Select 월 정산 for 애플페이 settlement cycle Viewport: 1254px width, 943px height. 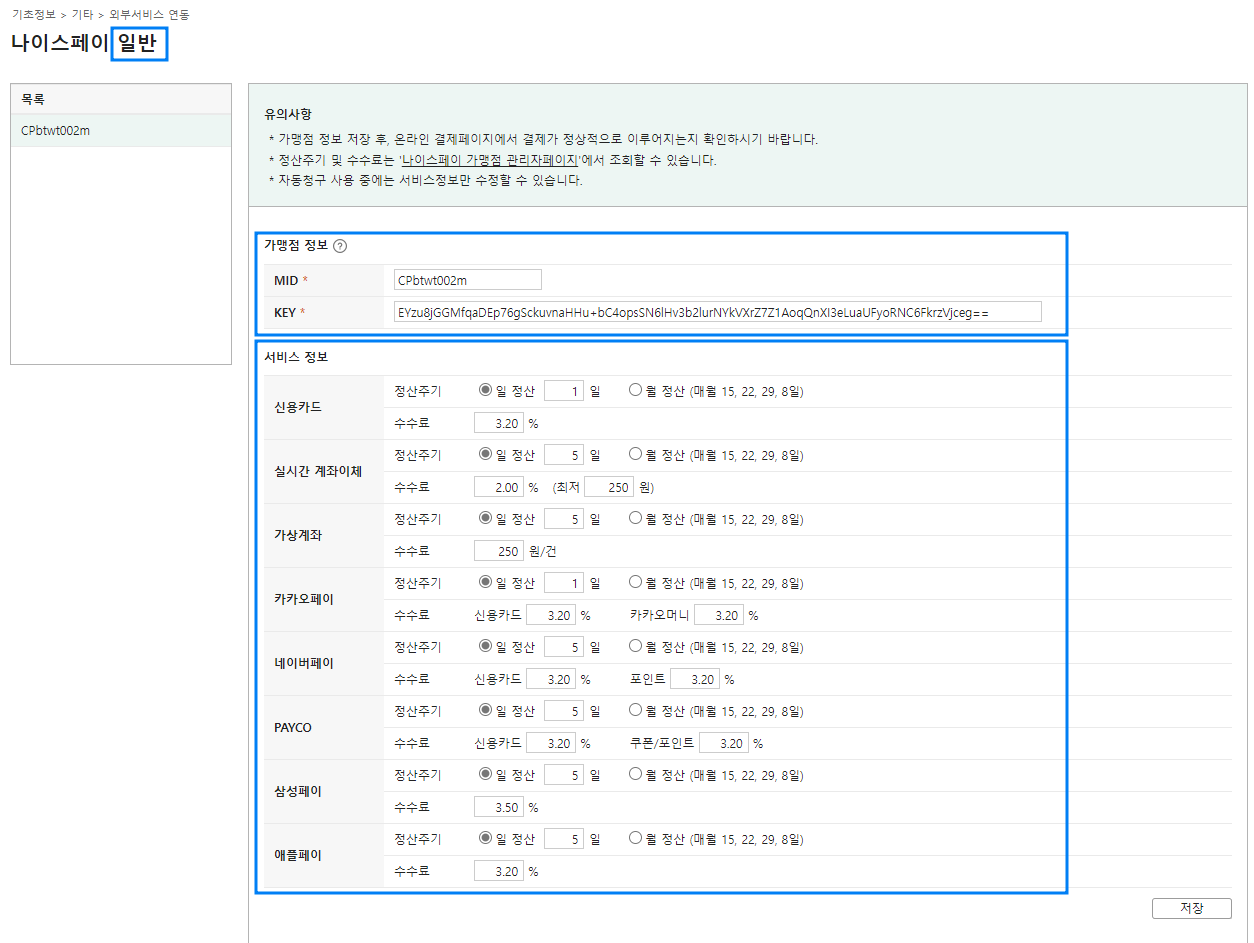pos(634,838)
